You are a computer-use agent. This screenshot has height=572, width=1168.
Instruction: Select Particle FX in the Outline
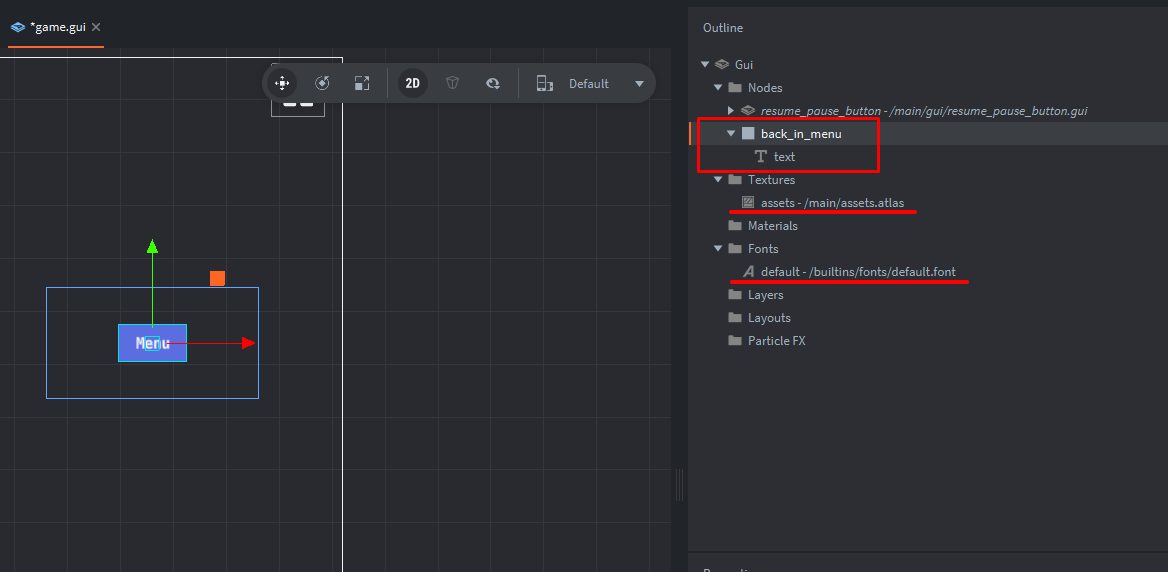coord(776,341)
